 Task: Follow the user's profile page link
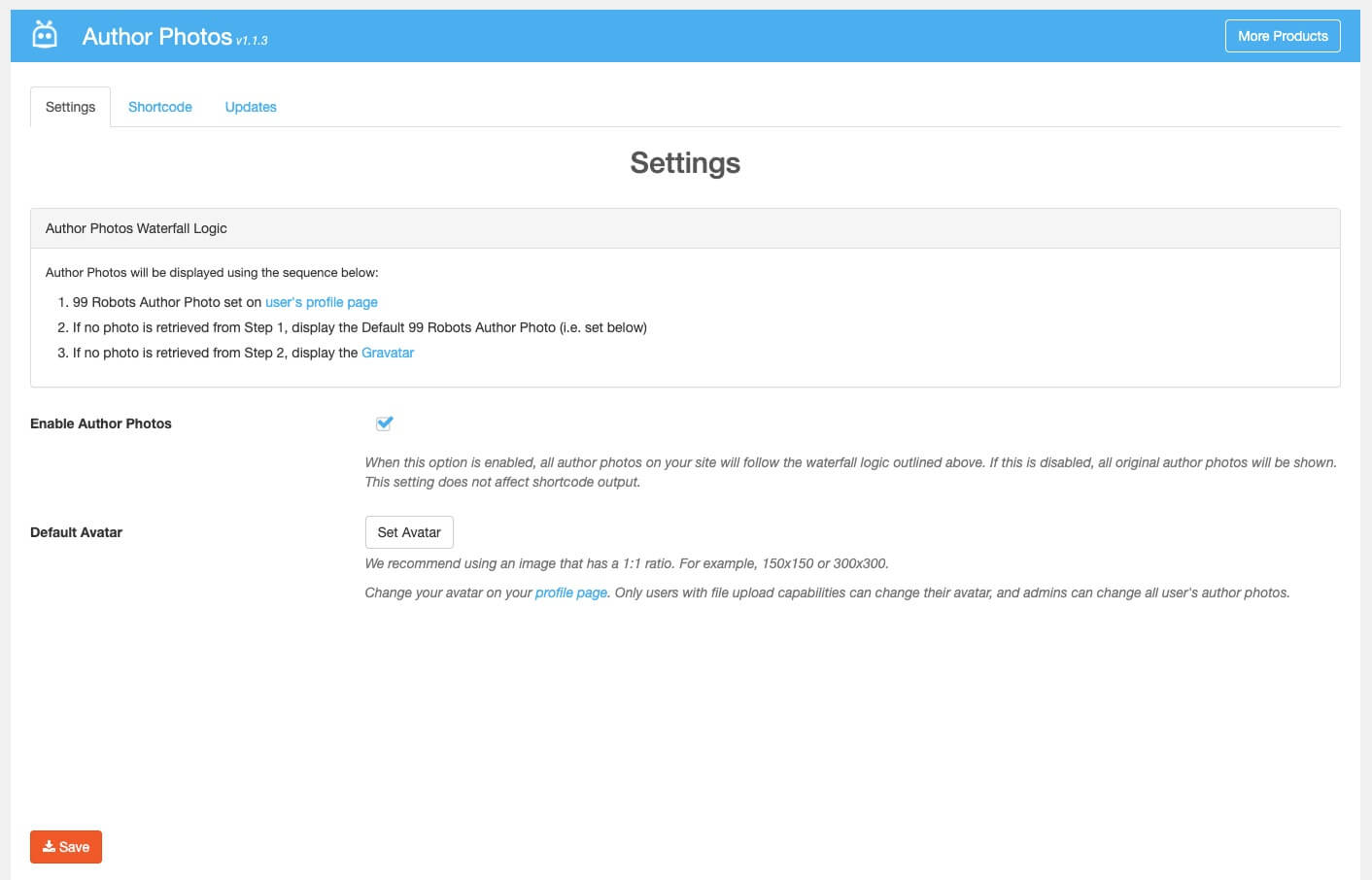322,302
